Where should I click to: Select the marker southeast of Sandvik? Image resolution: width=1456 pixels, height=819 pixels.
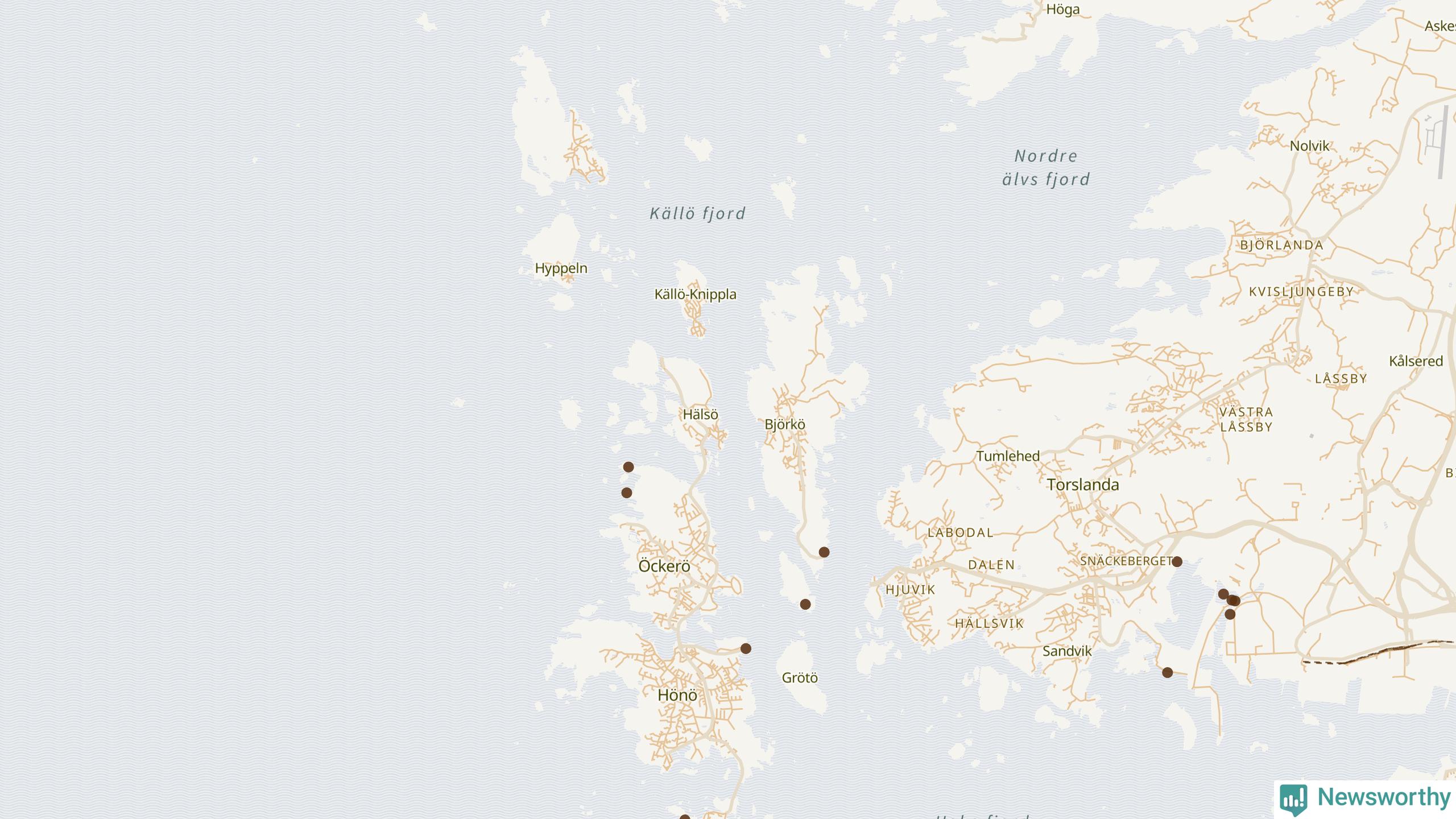1168,673
